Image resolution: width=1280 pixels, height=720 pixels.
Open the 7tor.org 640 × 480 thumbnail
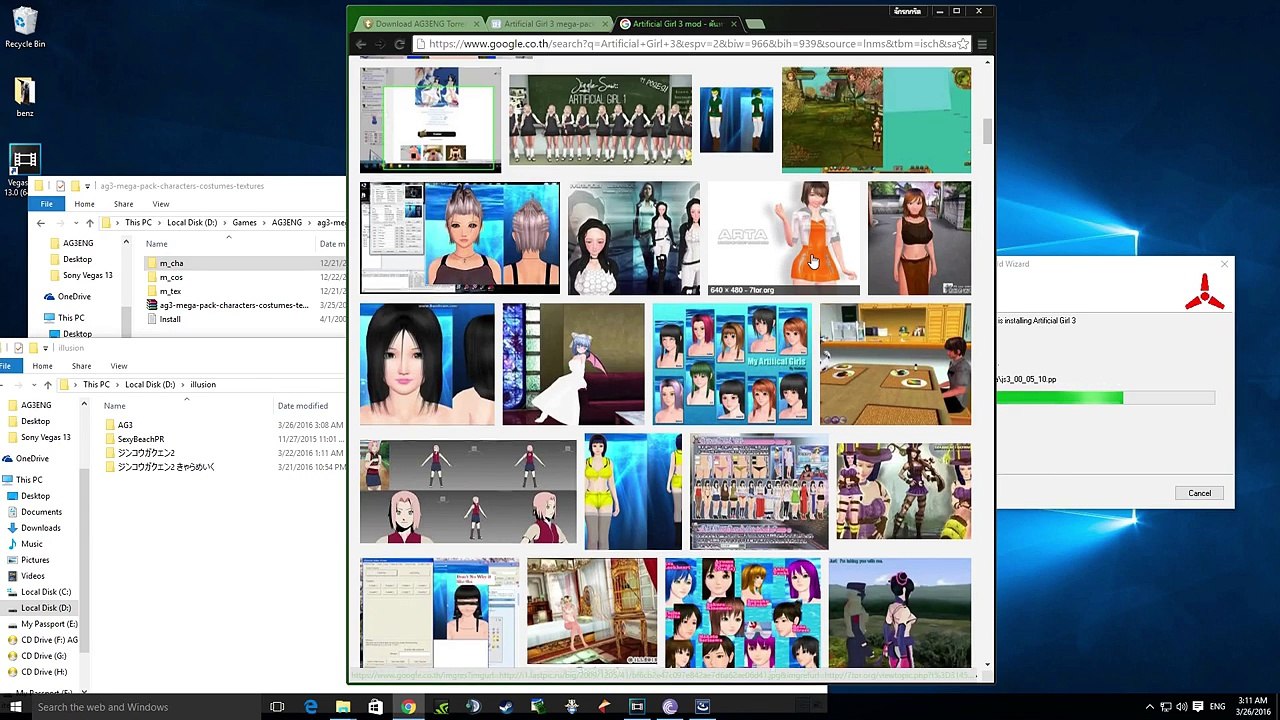tap(784, 239)
